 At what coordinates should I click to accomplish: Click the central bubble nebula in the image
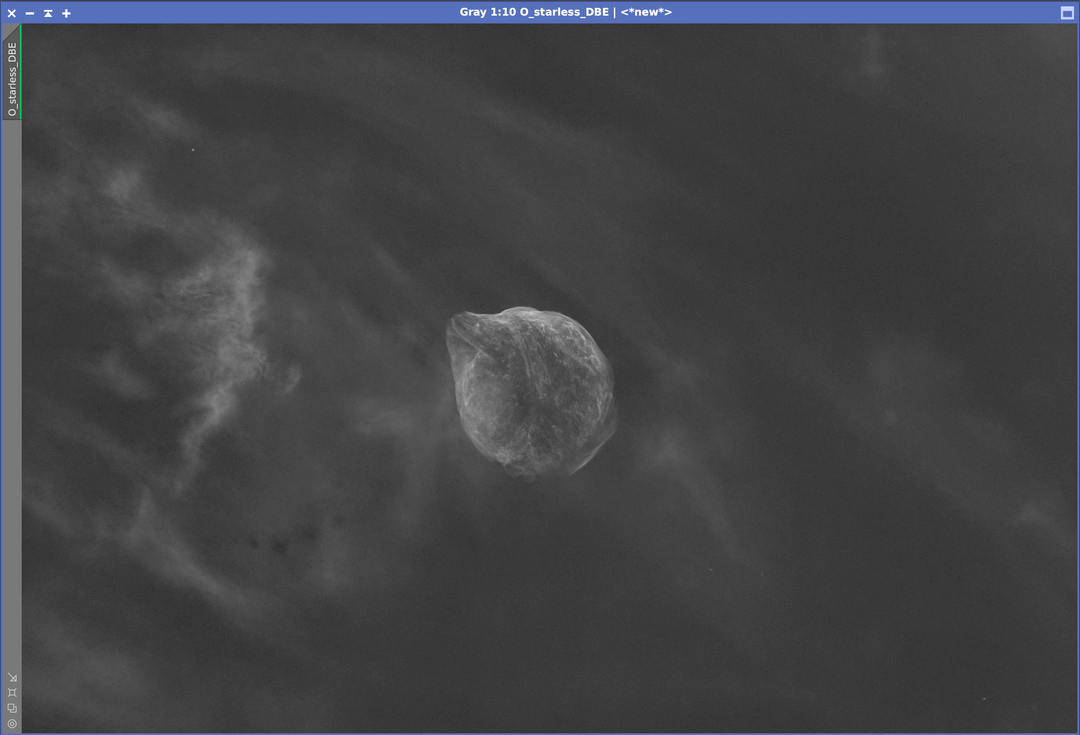click(530, 390)
